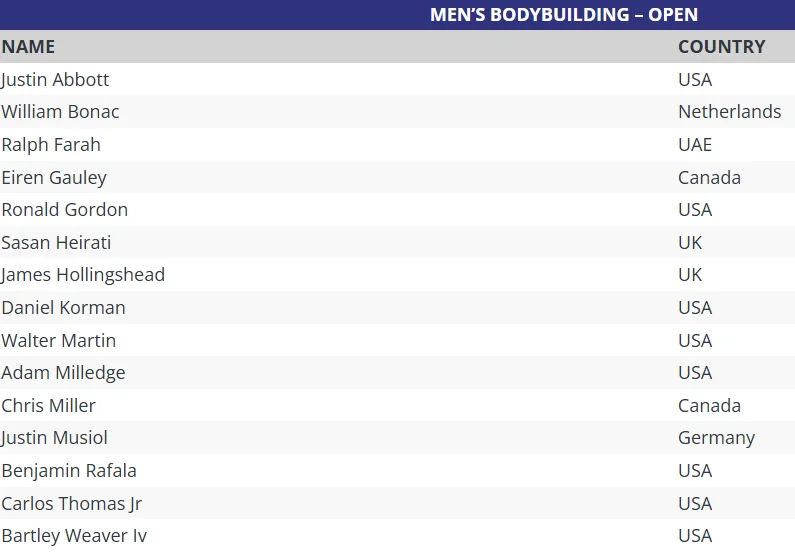The image size is (795, 557).
Task: Click the name Justin Abbott
Action: click(55, 80)
